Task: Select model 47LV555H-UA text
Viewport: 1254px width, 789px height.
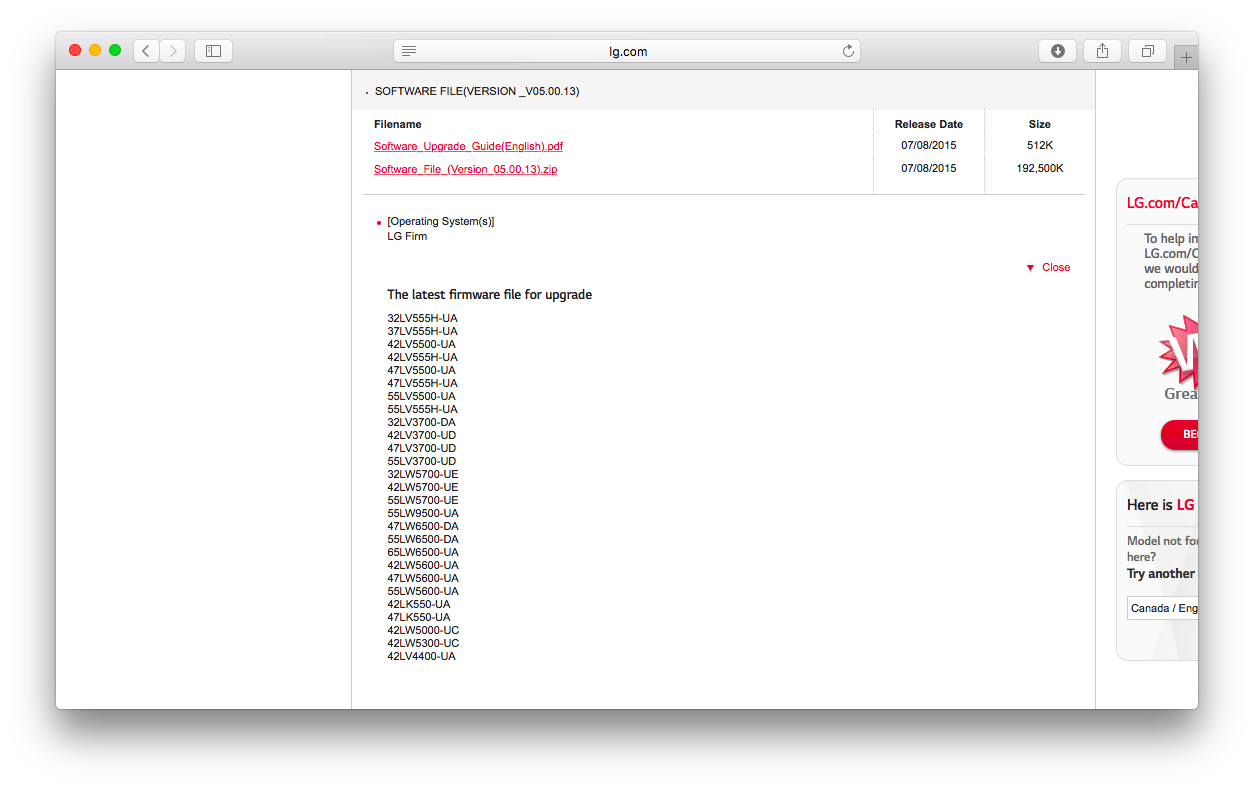Action: (x=422, y=383)
